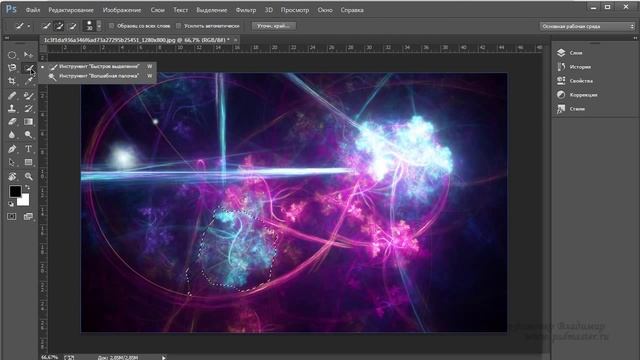The width and height of the screenshot is (640, 360).
Task: Open the 3D menu
Action: pyautogui.click(x=269, y=10)
